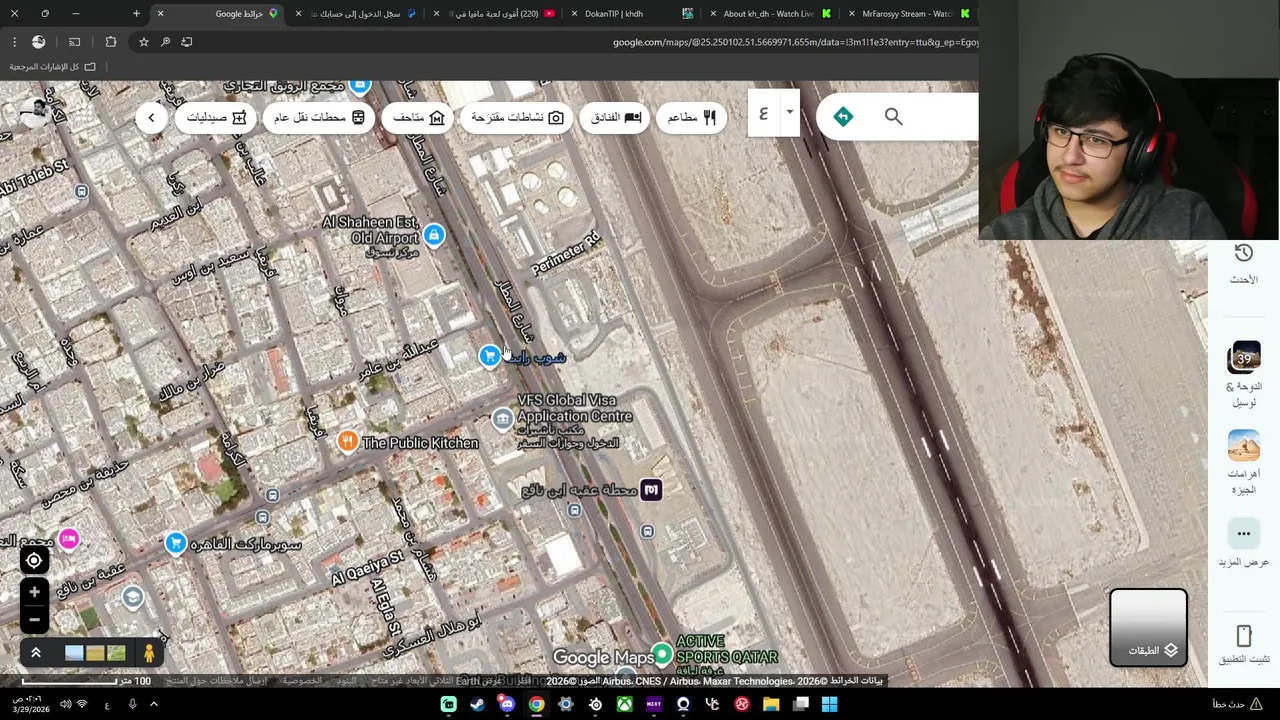Show hidden system tray icons chevron
The height and width of the screenshot is (720, 1280).
(x=154, y=704)
